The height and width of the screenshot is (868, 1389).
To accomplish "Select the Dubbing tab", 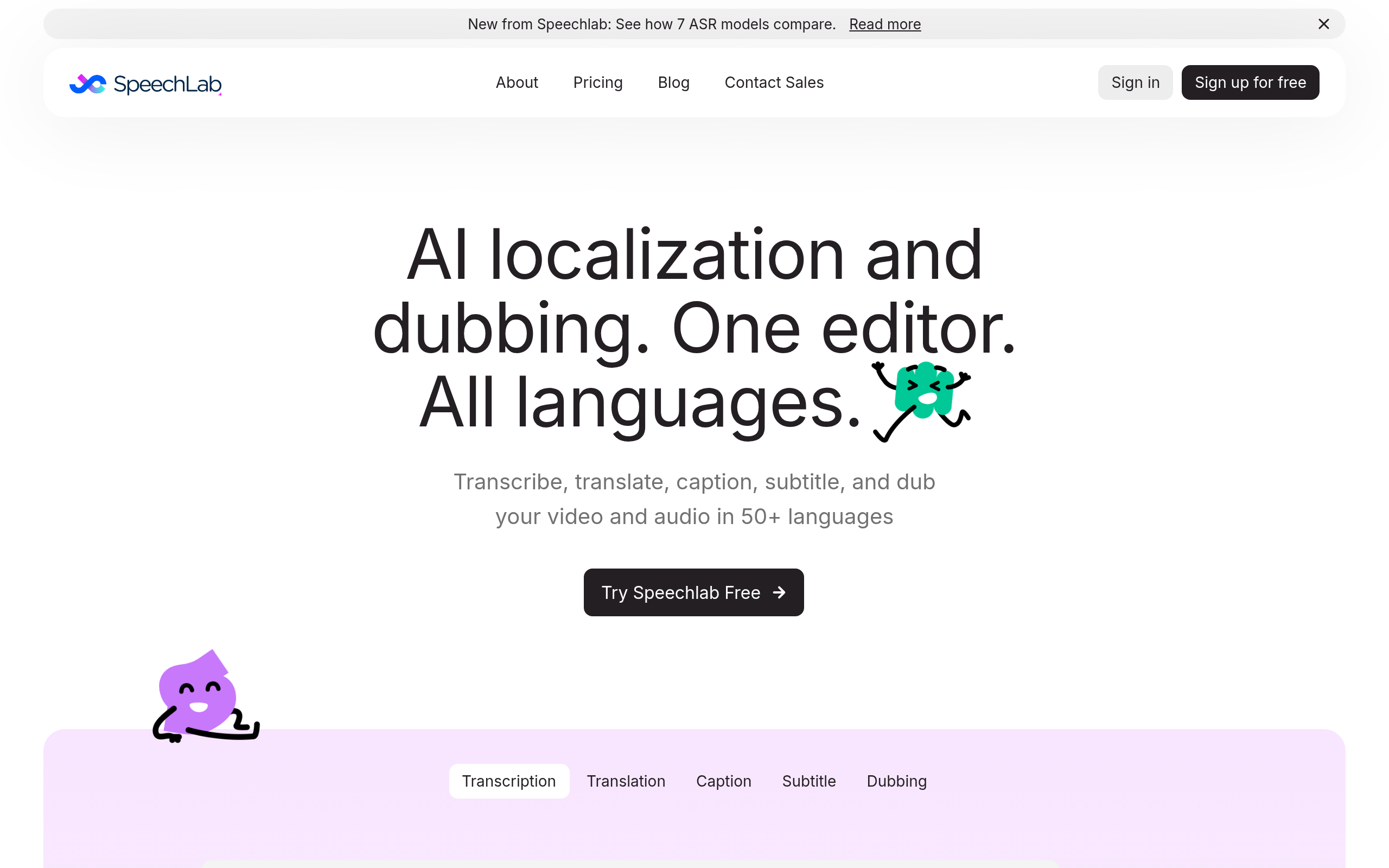I will [x=896, y=781].
